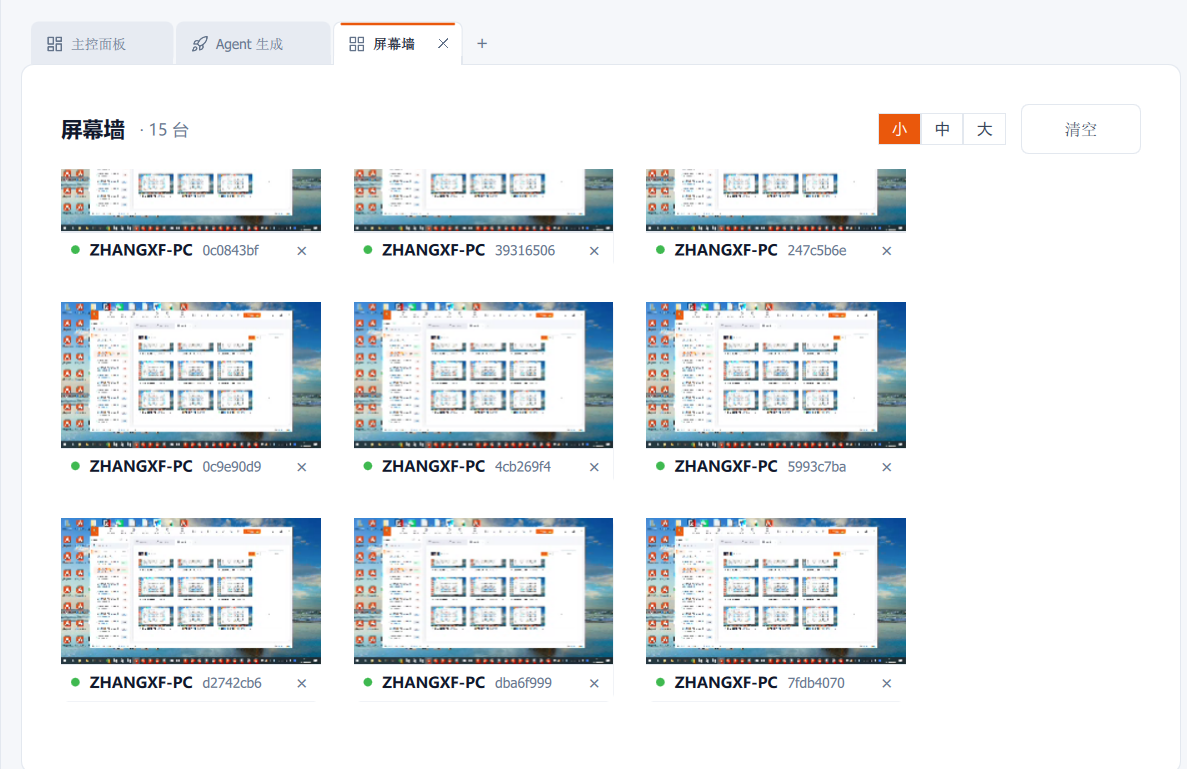The height and width of the screenshot is (769, 1187).
Task: Click online status dot of 7fdb4070
Action: coord(660,682)
